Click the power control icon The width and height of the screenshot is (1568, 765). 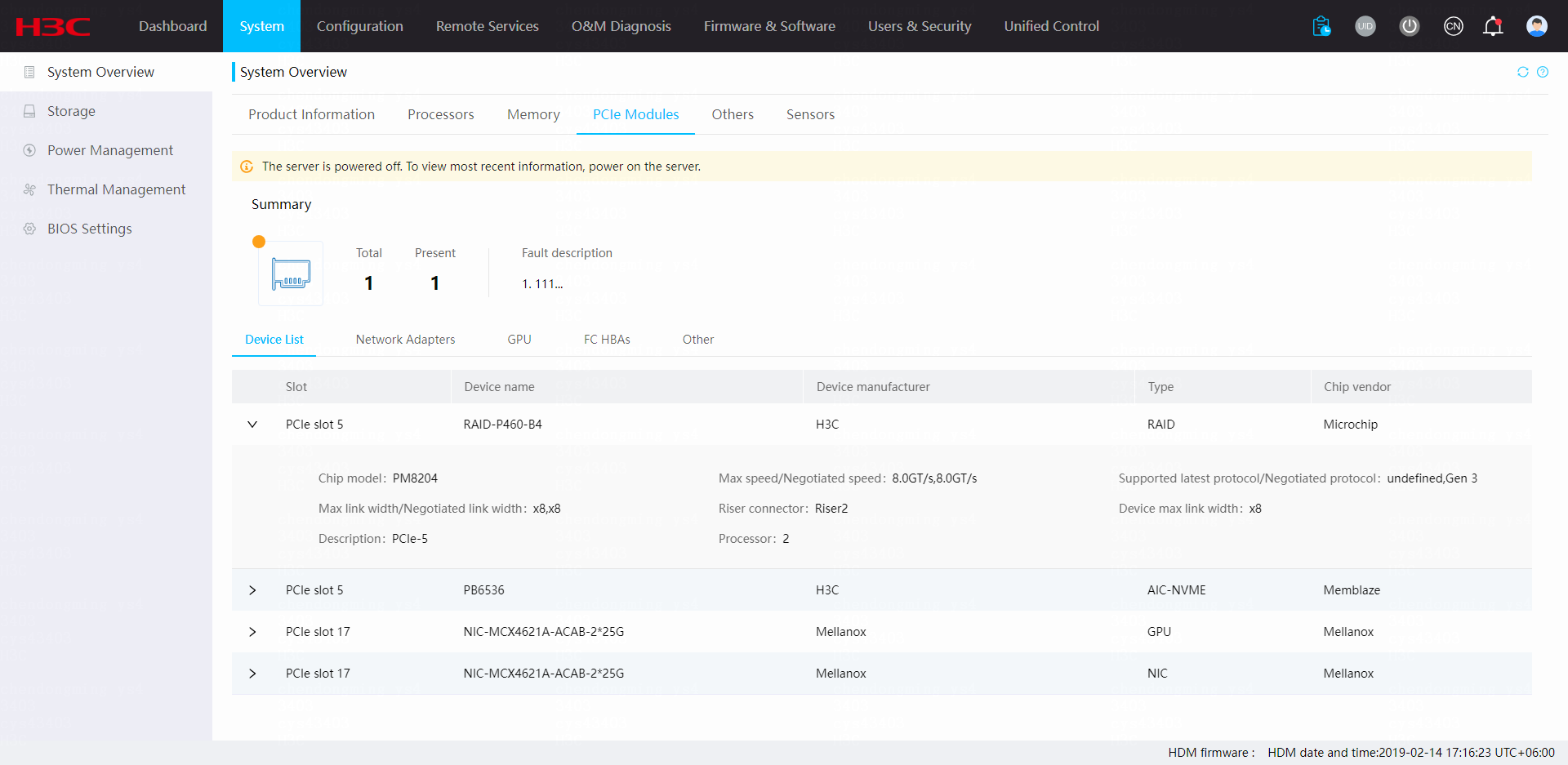point(1410,26)
